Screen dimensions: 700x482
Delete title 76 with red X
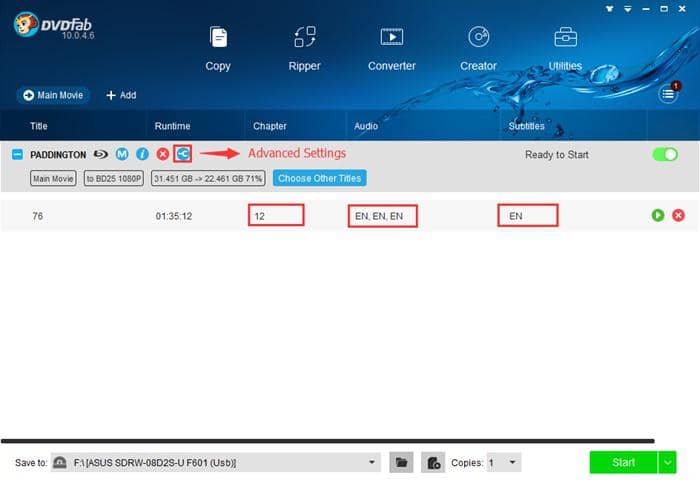click(678, 215)
